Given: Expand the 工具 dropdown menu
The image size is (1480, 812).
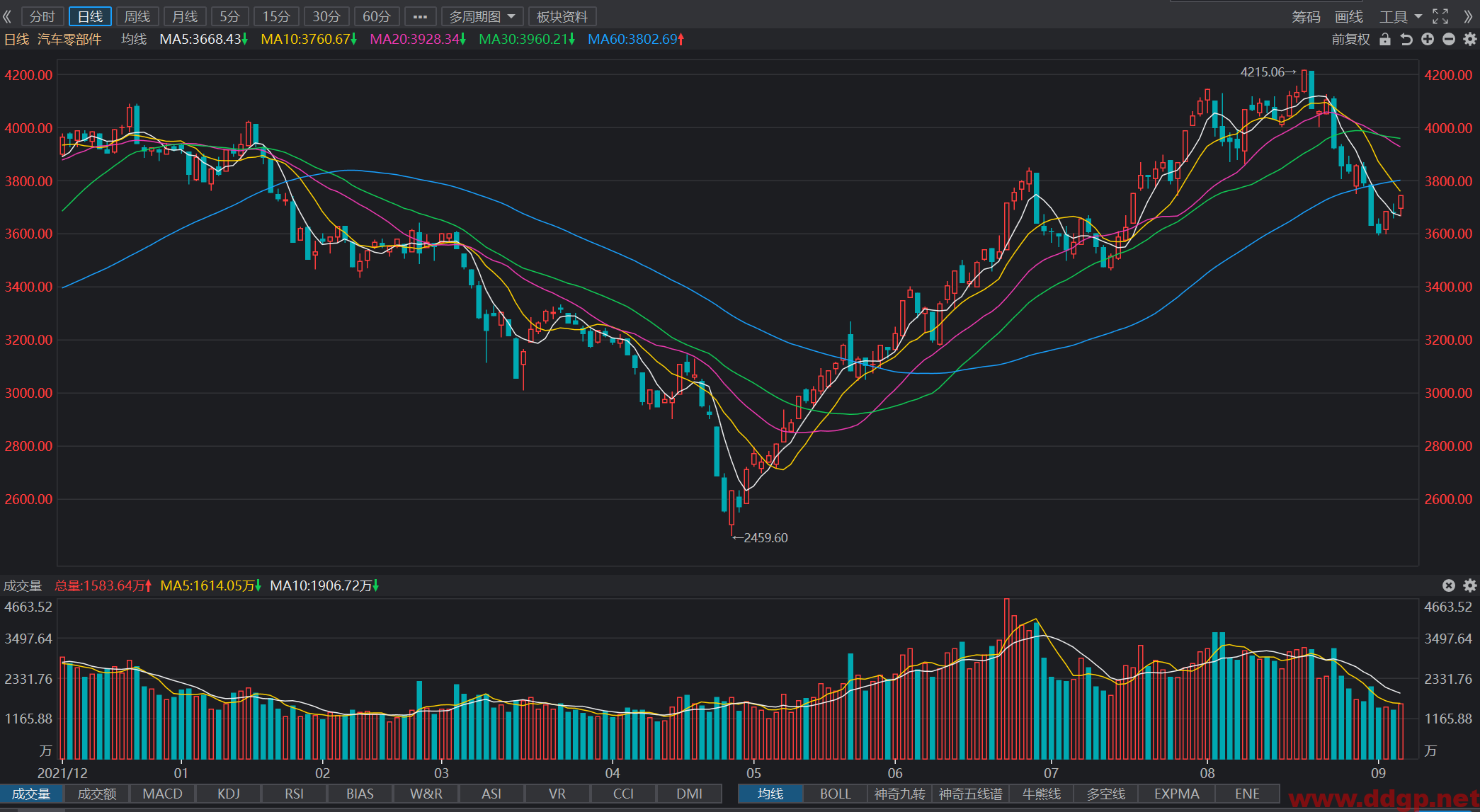Looking at the screenshot, I should (1401, 16).
